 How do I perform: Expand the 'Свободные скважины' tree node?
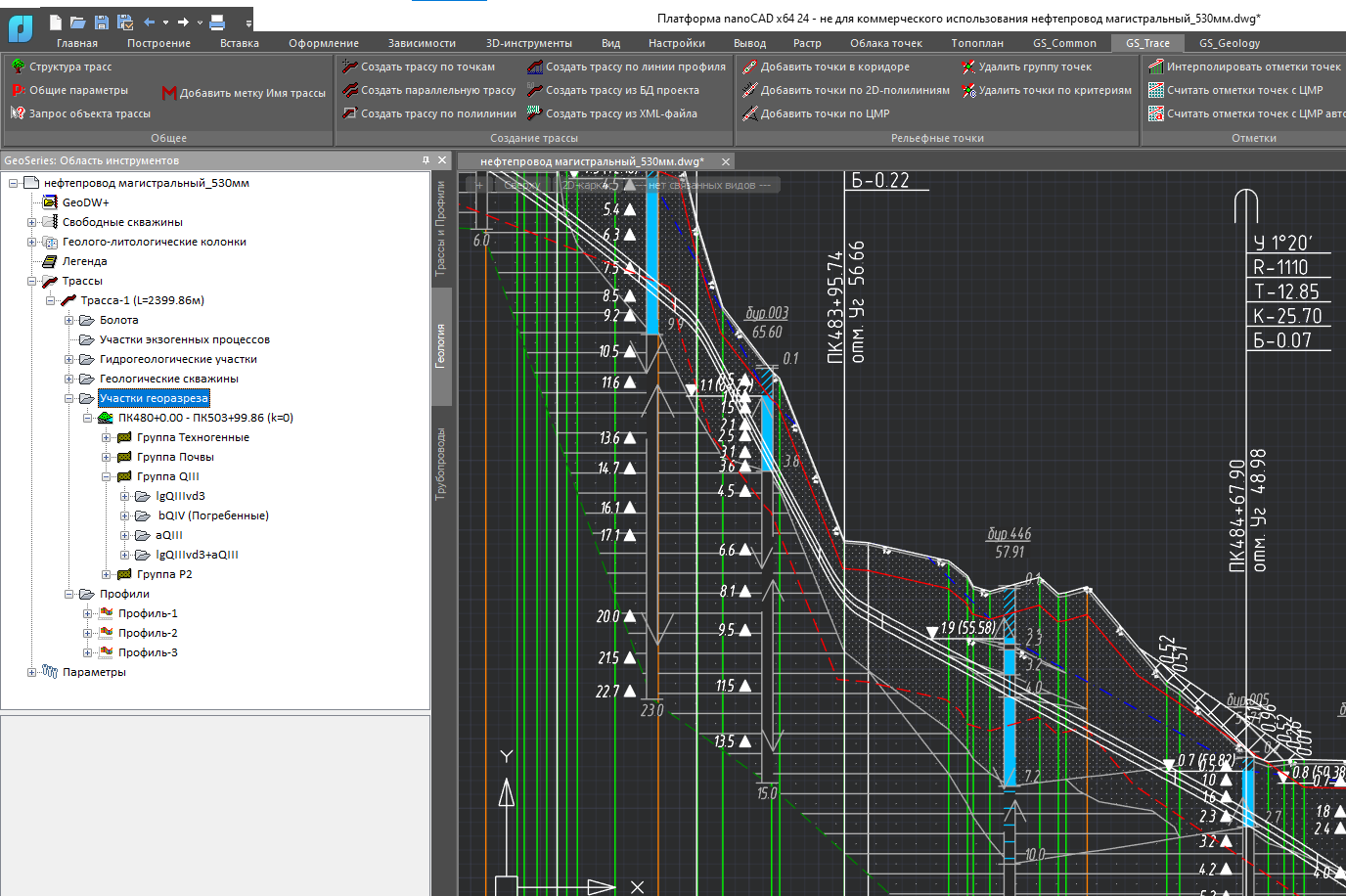(x=31, y=222)
